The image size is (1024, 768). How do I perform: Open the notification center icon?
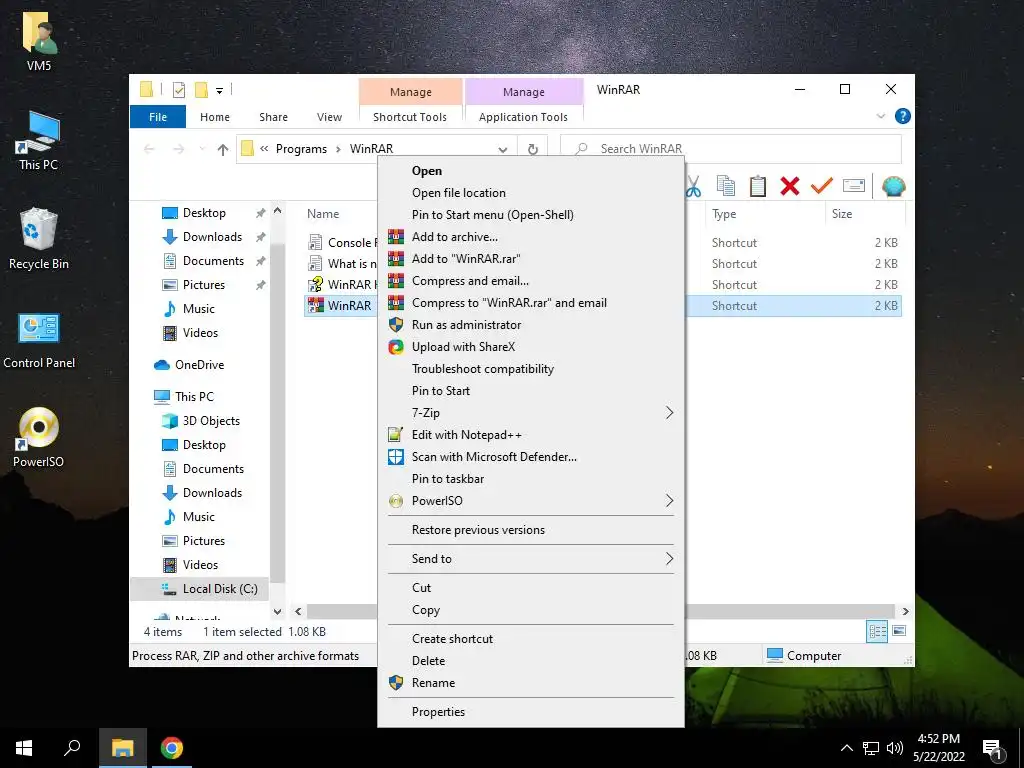pos(993,749)
